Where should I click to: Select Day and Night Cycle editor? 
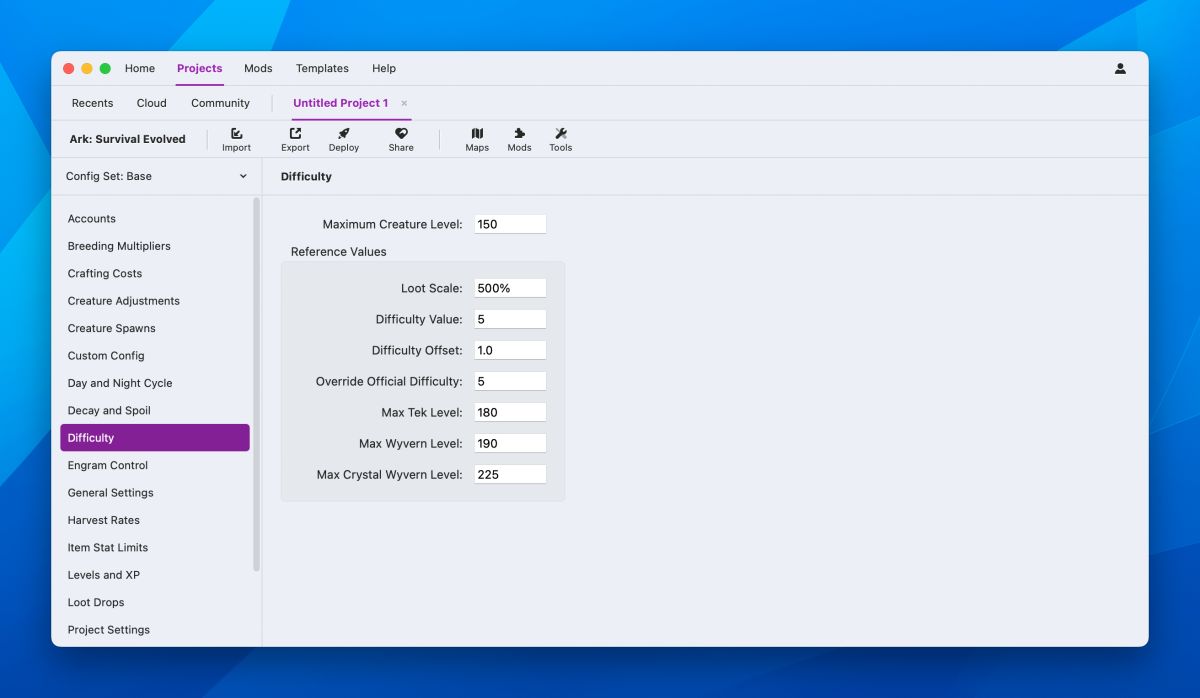pos(155,383)
